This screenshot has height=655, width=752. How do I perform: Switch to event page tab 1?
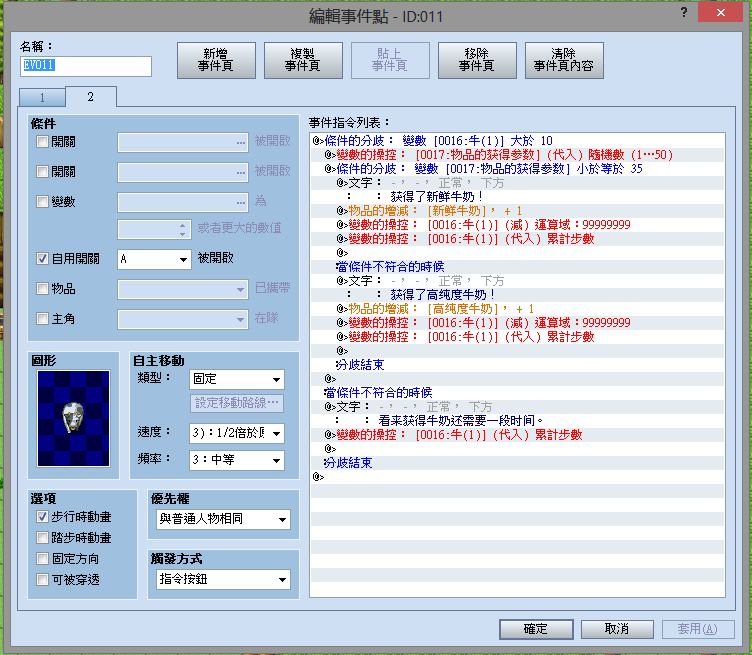click(x=42, y=98)
